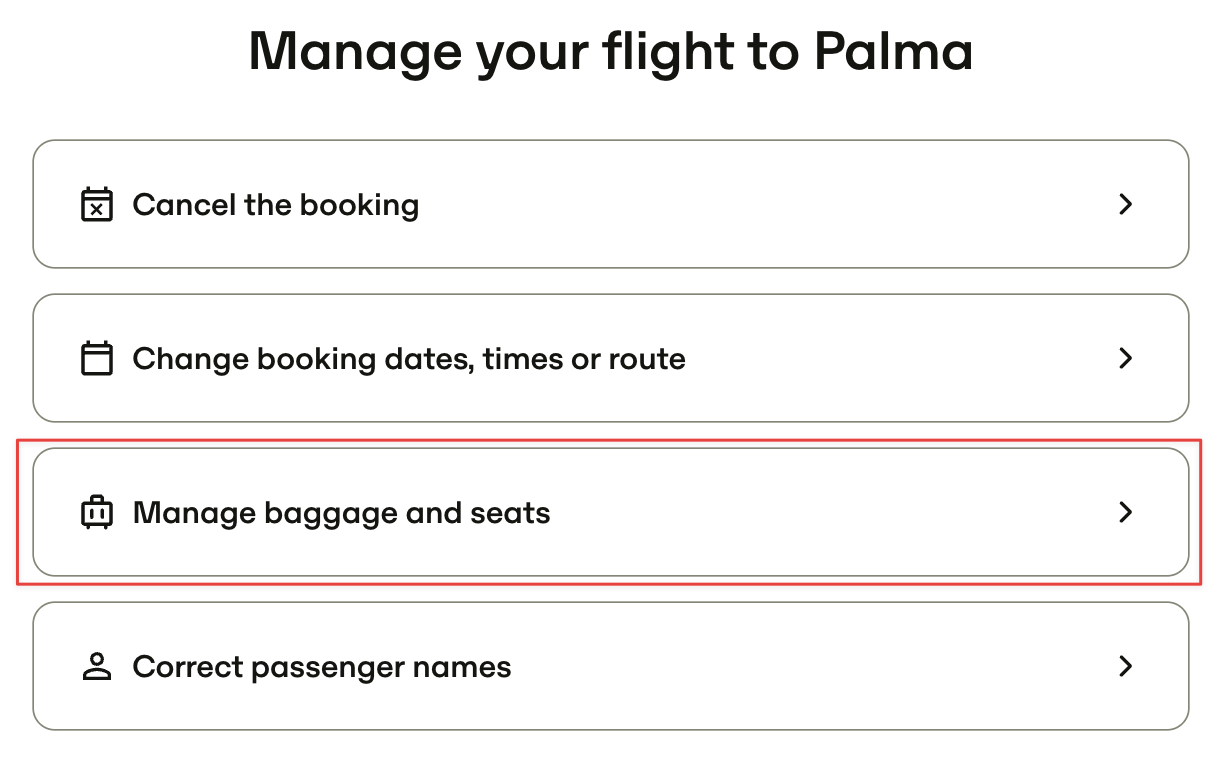Click the person icon for passenger names
The width and height of the screenshot is (1226, 757).
97,666
